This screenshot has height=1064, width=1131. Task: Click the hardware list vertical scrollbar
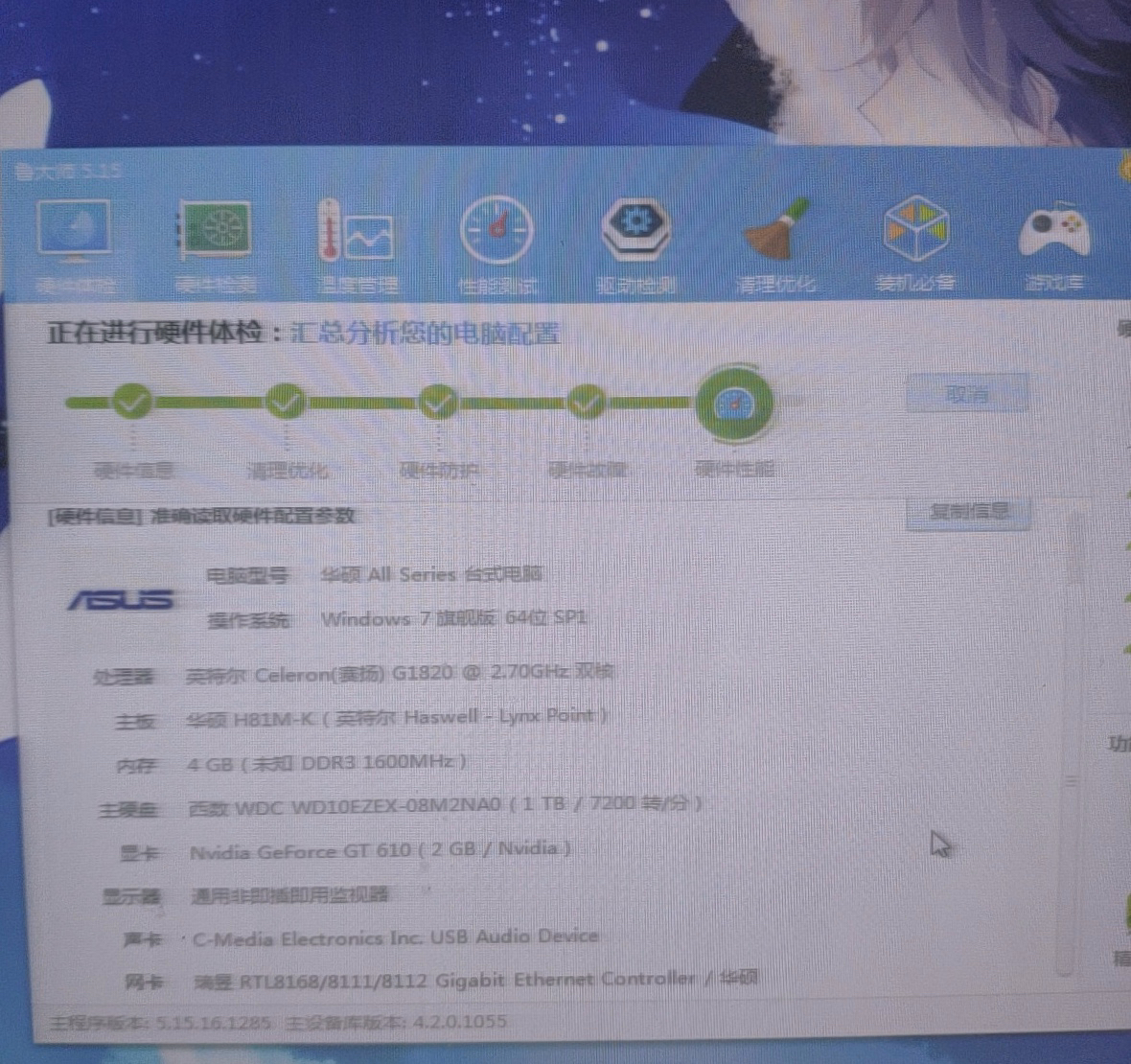click(1070, 743)
